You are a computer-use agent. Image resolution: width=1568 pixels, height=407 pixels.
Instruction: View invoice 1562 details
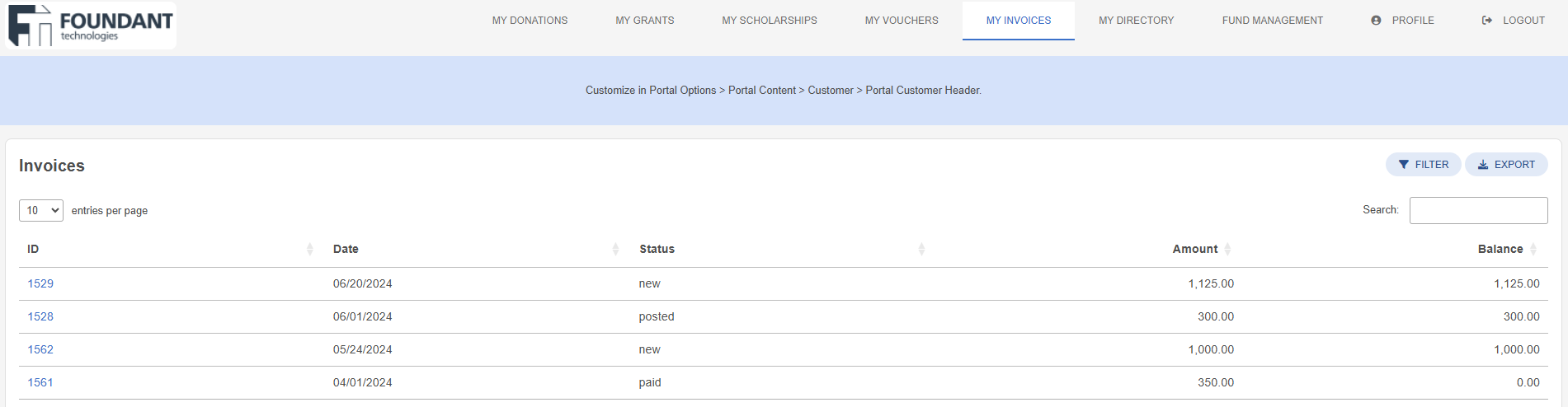coord(40,349)
